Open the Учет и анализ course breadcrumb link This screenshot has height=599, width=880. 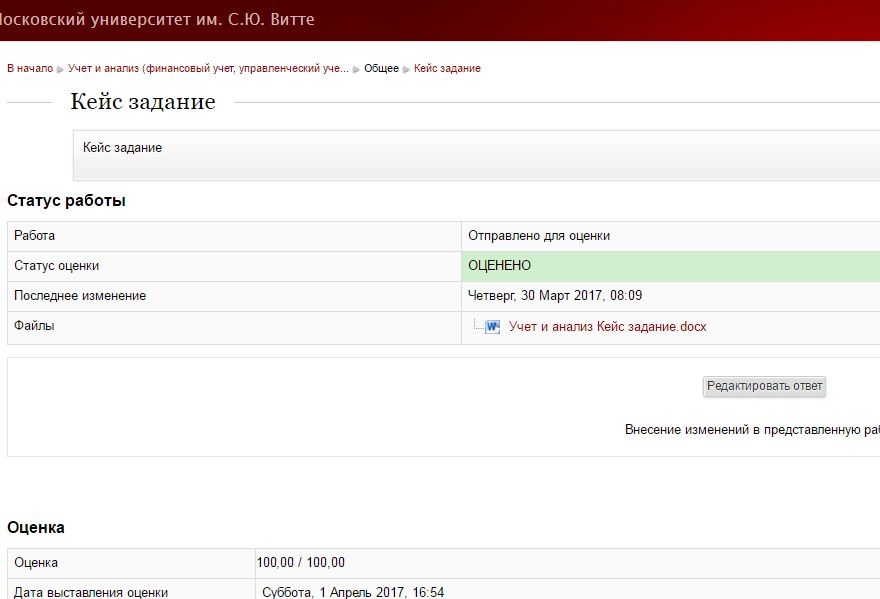tap(208, 68)
